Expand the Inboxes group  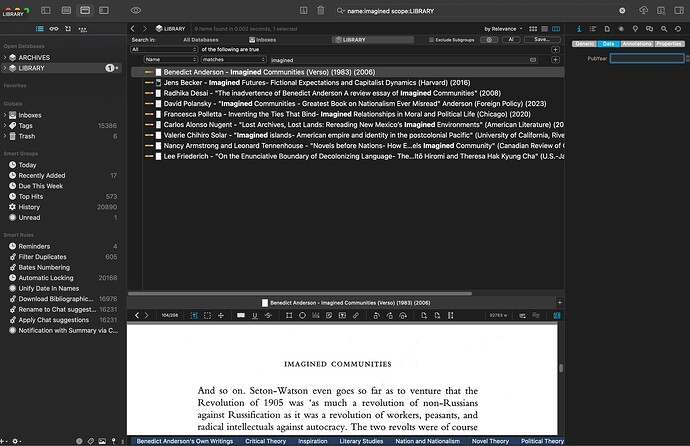tap(5, 115)
